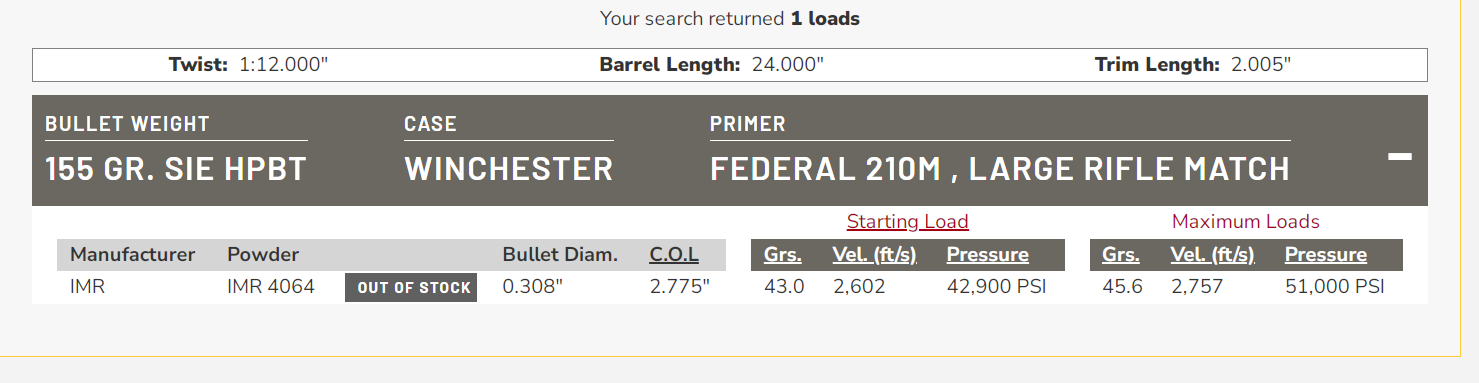The height and width of the screenshot is (383, 1479).
Task: Click Starting Load Vel. (ft/s) header
Action: pos(874,255)
